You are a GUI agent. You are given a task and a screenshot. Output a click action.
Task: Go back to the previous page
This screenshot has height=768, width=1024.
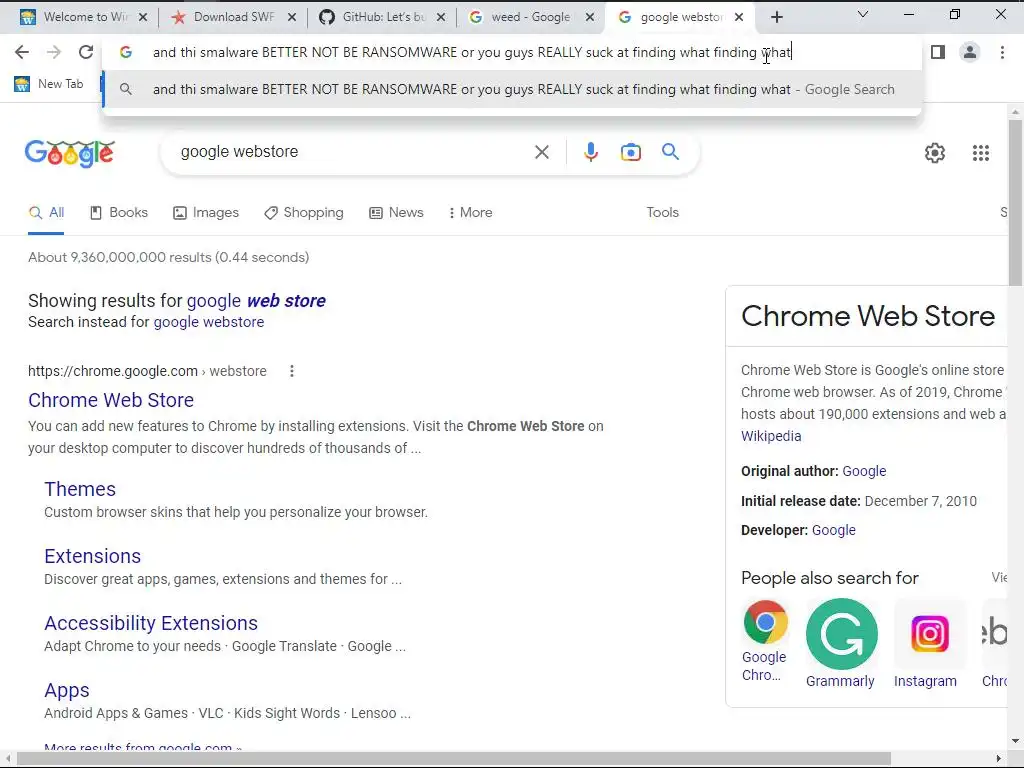coord(22,52)
